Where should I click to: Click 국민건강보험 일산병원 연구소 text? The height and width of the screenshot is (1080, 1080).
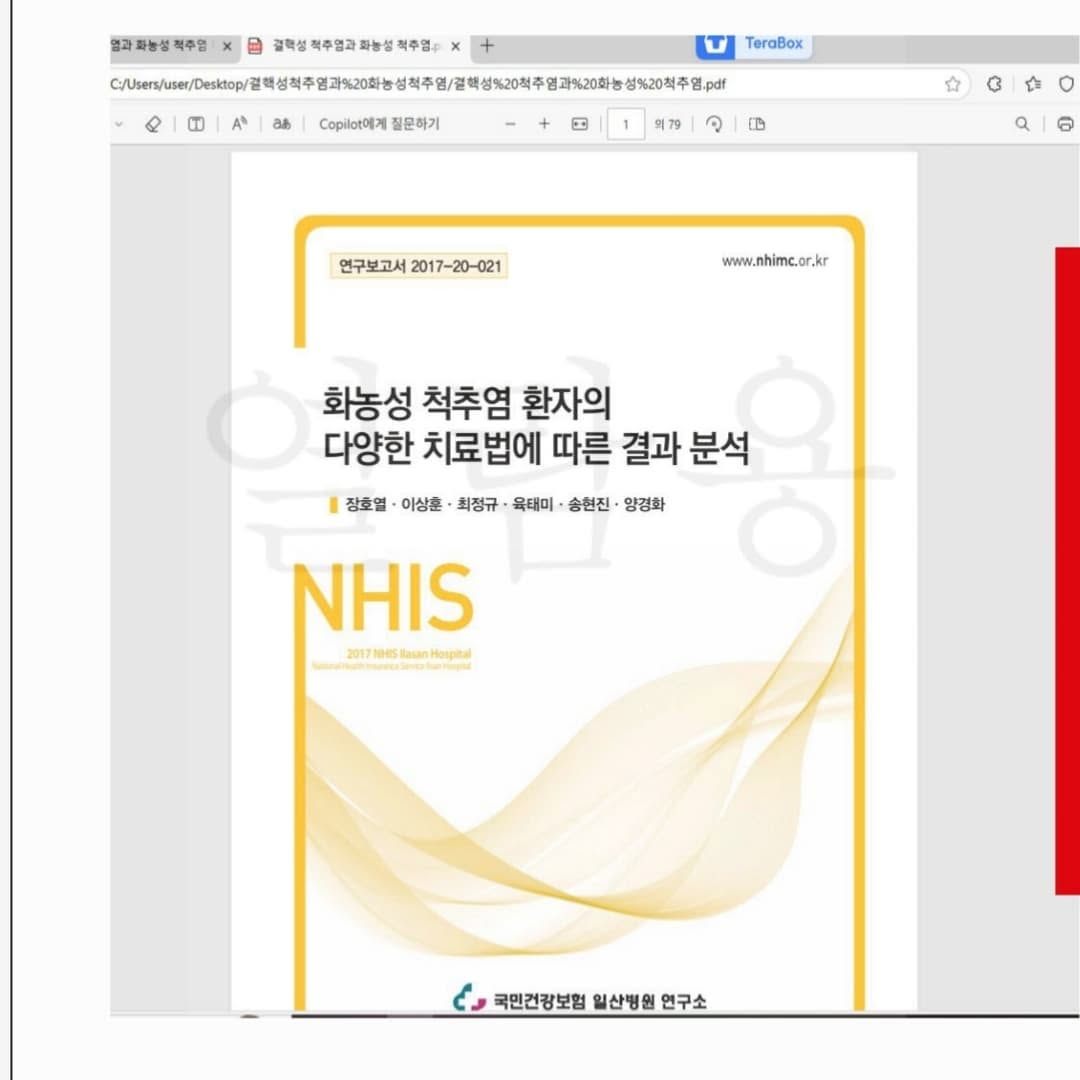tap(599, 1001)
